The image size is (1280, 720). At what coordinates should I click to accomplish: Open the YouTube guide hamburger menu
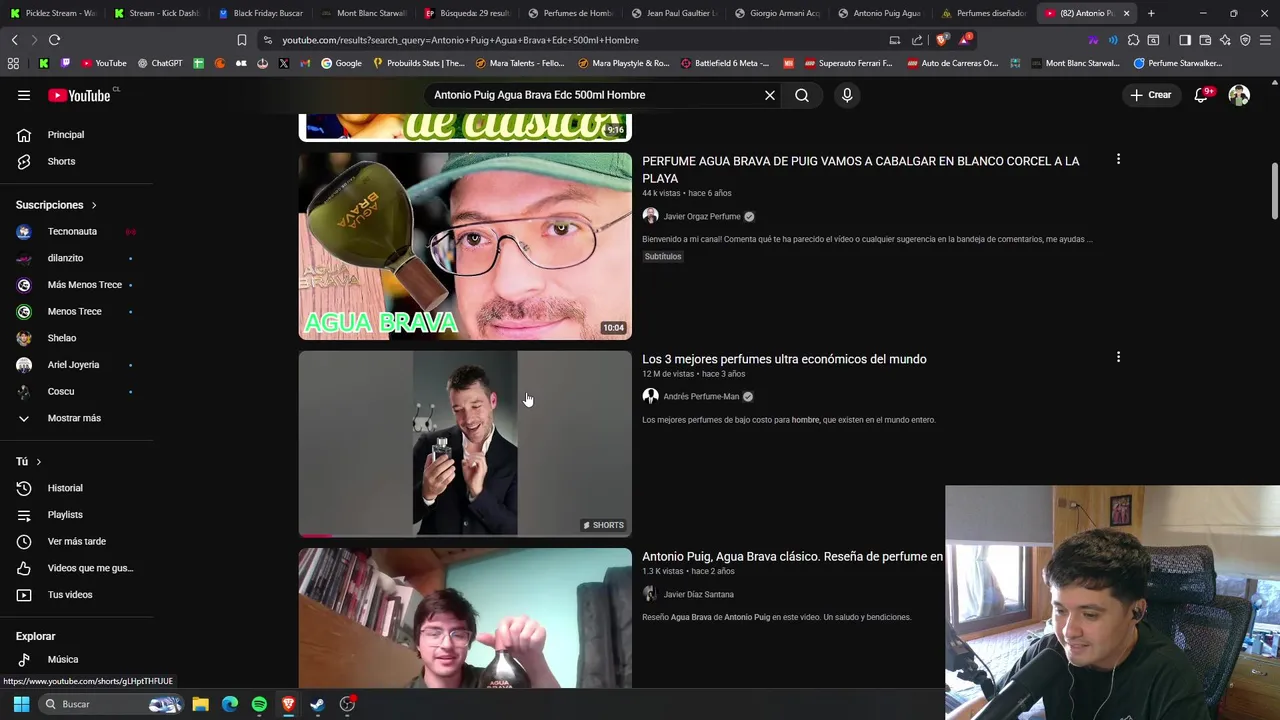(24, 95)
